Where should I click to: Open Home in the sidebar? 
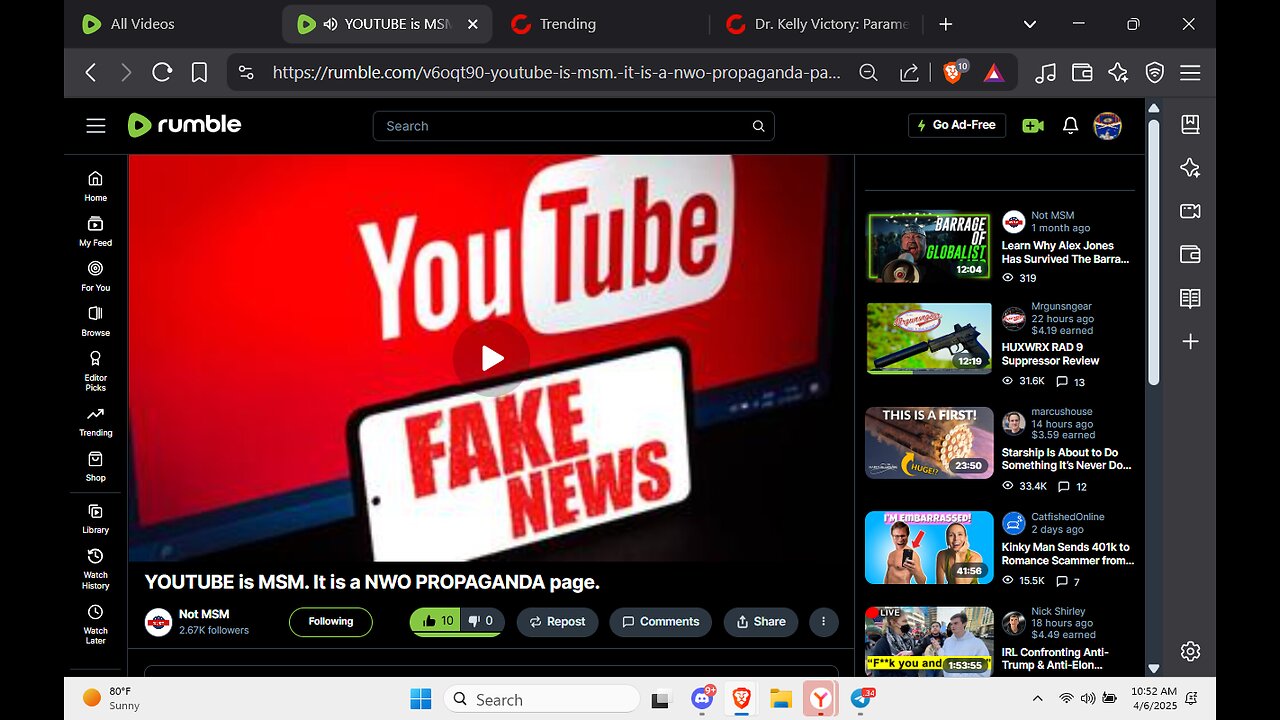tap(95, 185)
